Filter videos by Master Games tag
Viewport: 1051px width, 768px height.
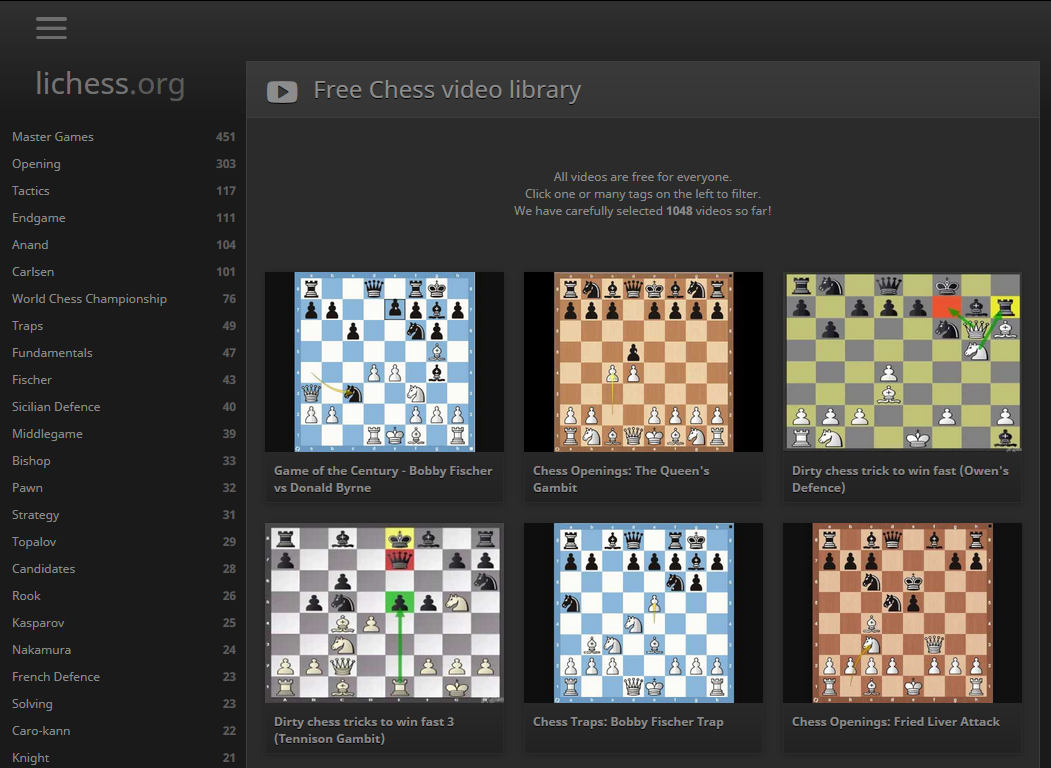(123, 137)
